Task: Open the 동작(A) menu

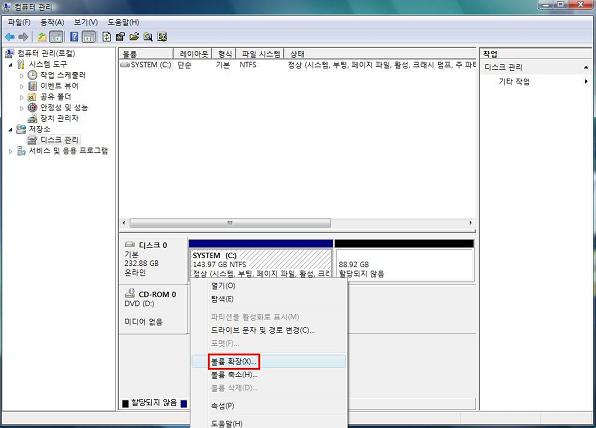Action: [x=52, y=22]
